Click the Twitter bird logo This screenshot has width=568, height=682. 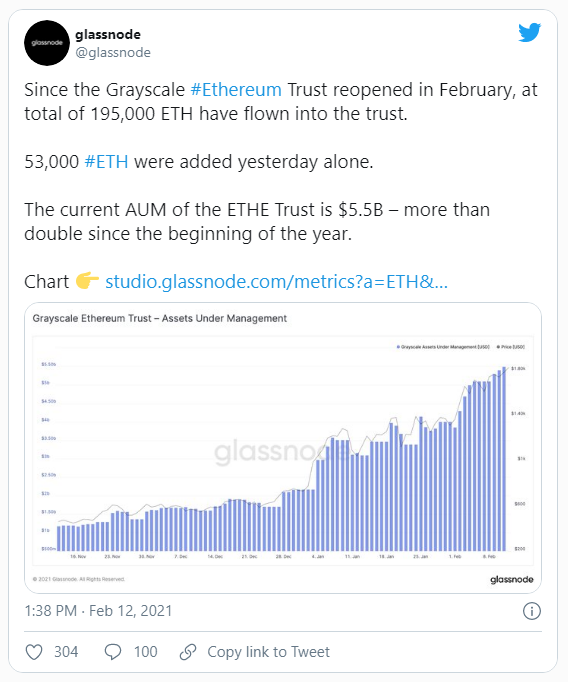tap(529, 33)
